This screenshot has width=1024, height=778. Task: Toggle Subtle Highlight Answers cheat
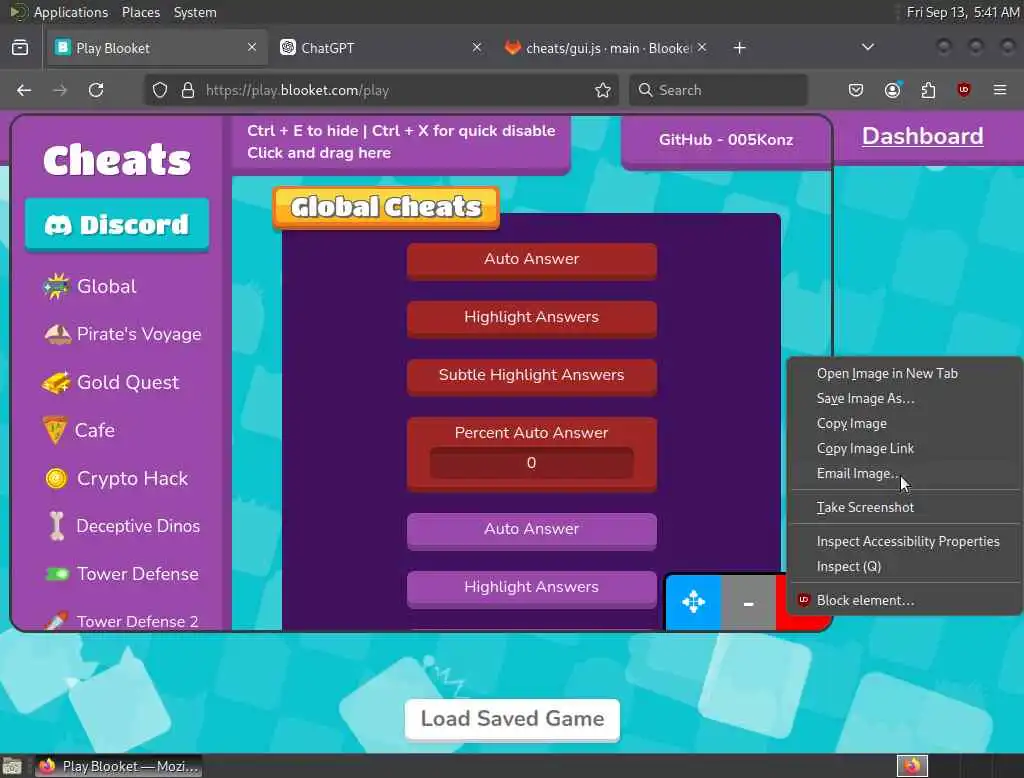pyautogui.click(x=532, y=377)
